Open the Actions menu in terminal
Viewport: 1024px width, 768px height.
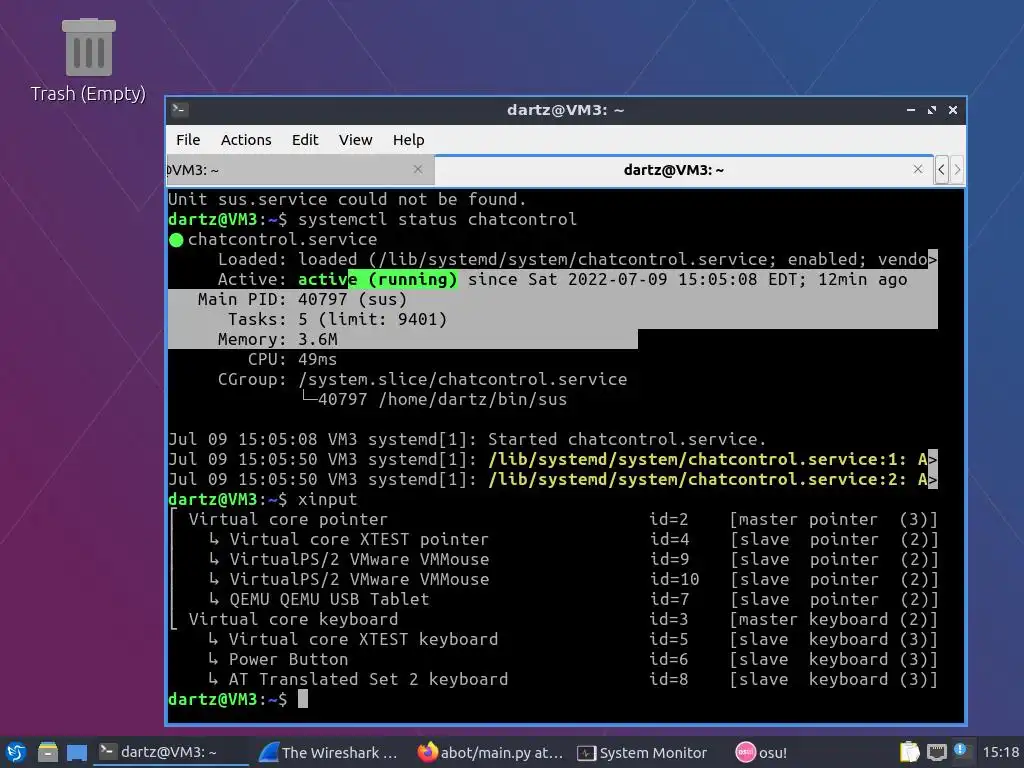(246, 140)
